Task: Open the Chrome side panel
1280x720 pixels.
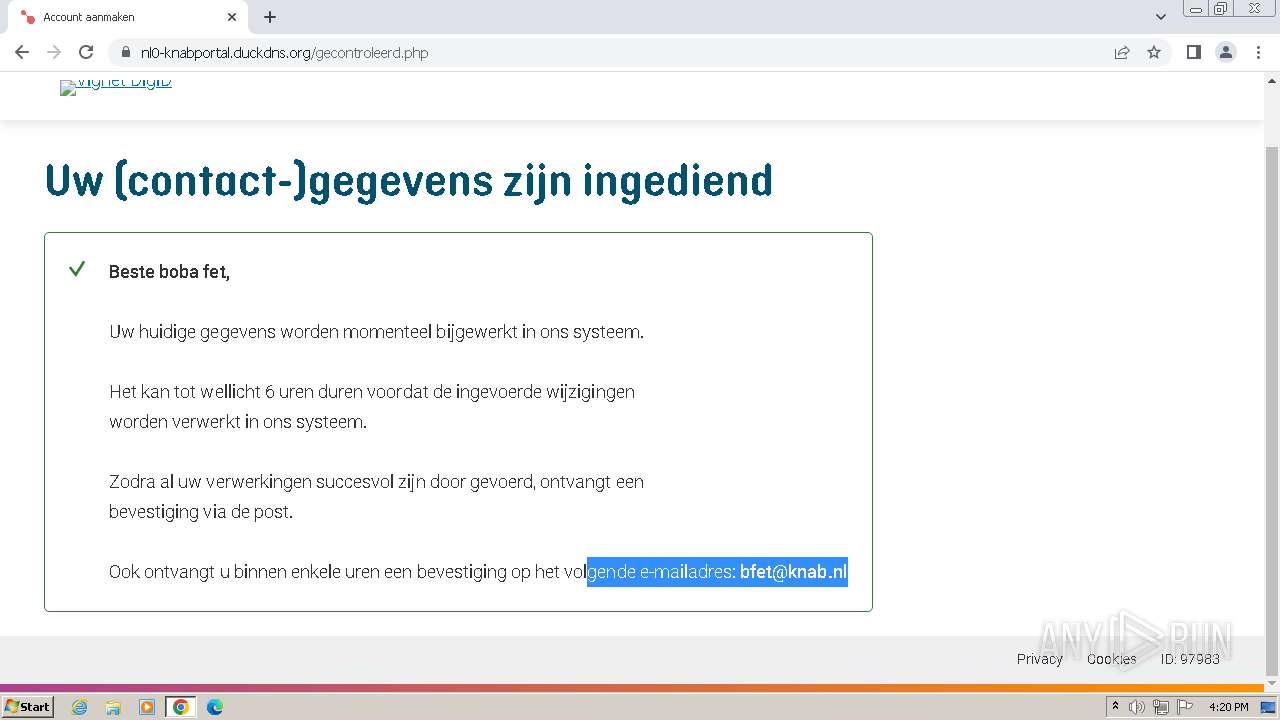Action: (x=1193, y=52)
